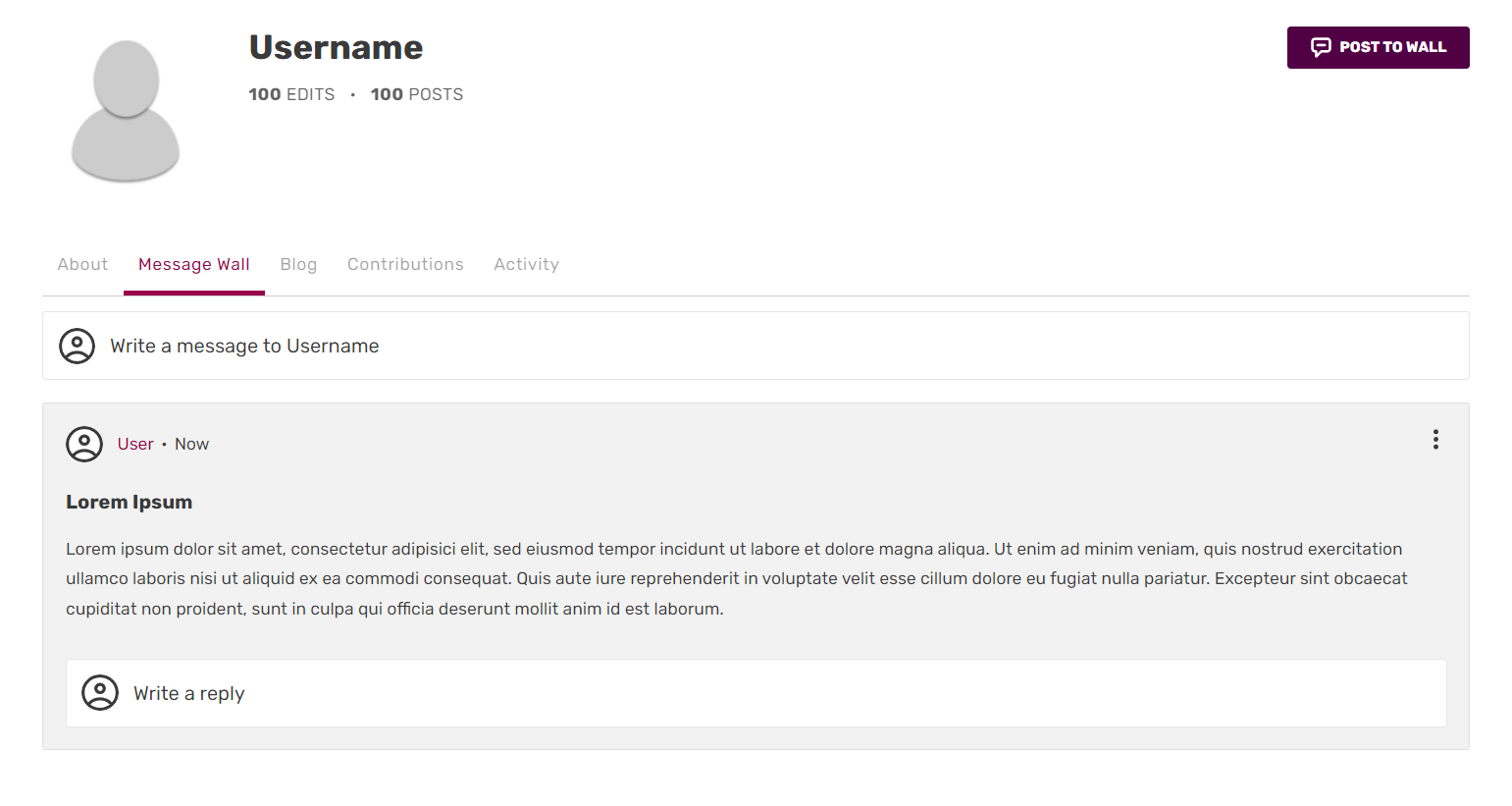Switch to the About tab
Screen dimensions: 1512x806
point(82,265)
